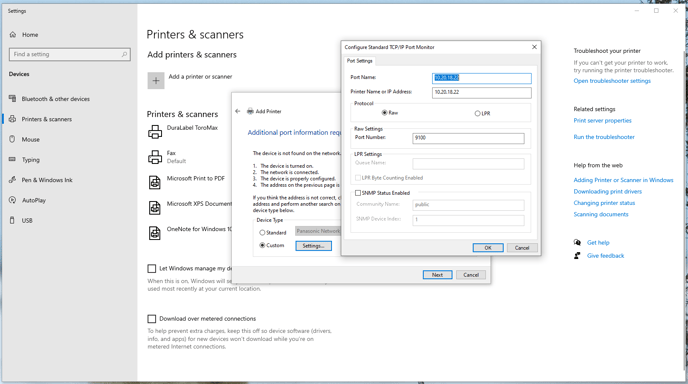Open Scanning documents link
The image size is (688, 384).
pyautogui.click(x=601, y=214)
